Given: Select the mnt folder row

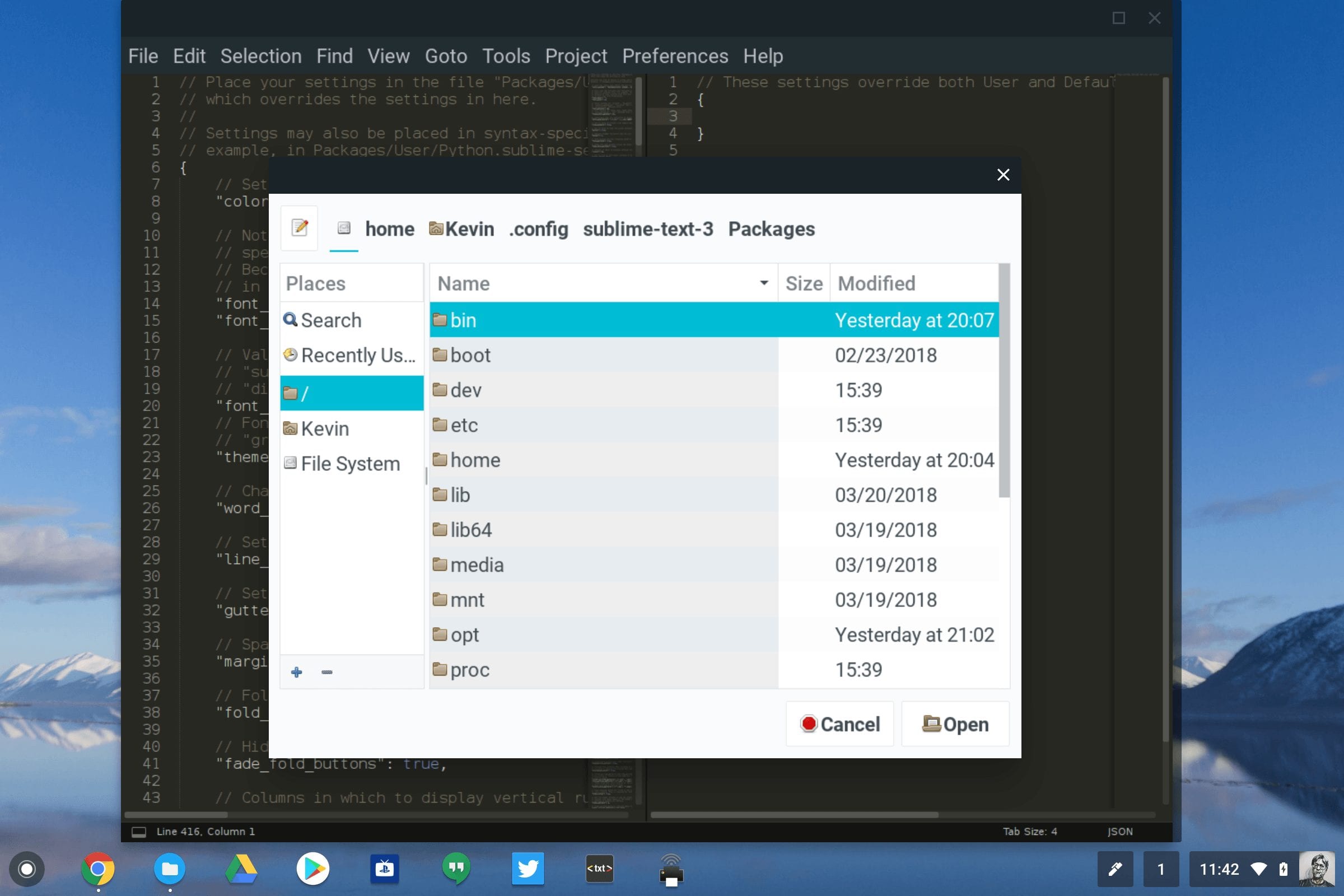Looking at the screenshot, I should click(x=715, y=599).
